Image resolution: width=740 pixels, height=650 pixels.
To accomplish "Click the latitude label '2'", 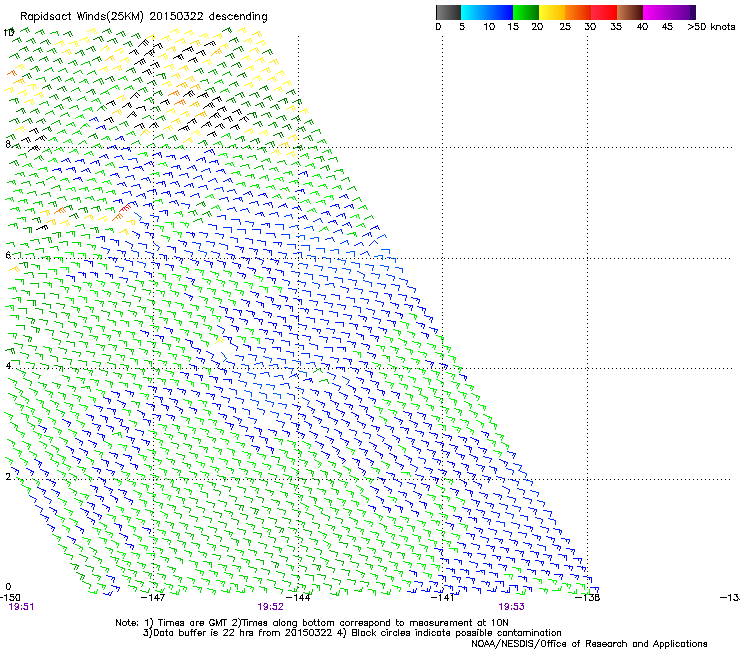I will [8, 476].
